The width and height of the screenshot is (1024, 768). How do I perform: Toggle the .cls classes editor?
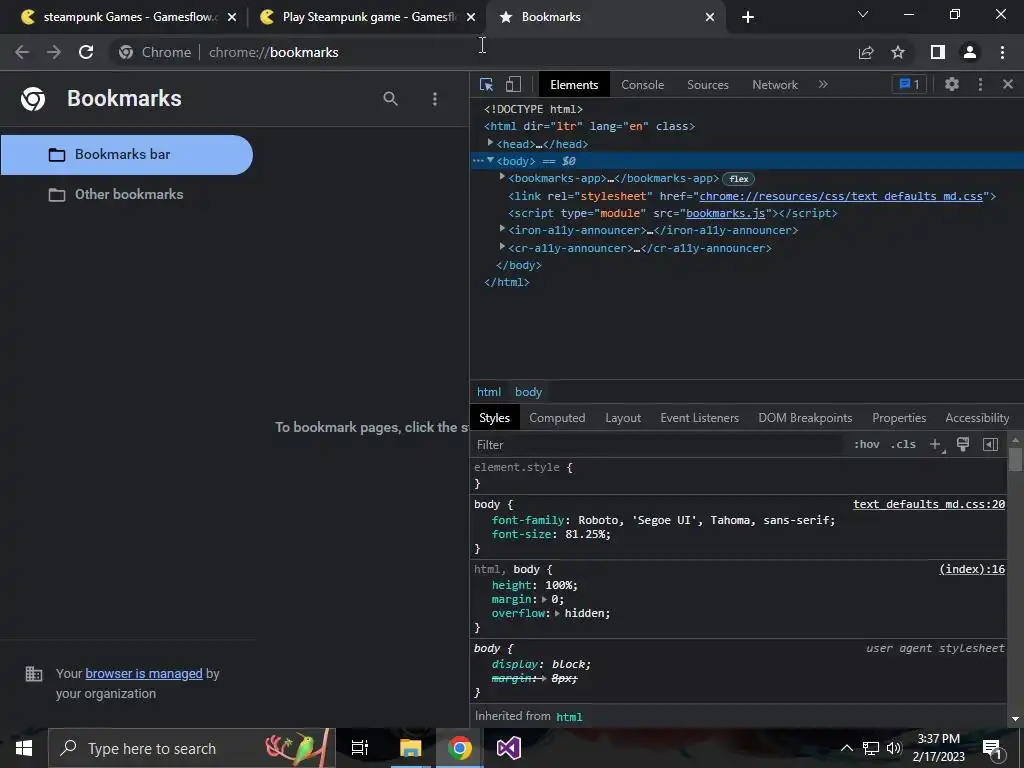point(904,445)
